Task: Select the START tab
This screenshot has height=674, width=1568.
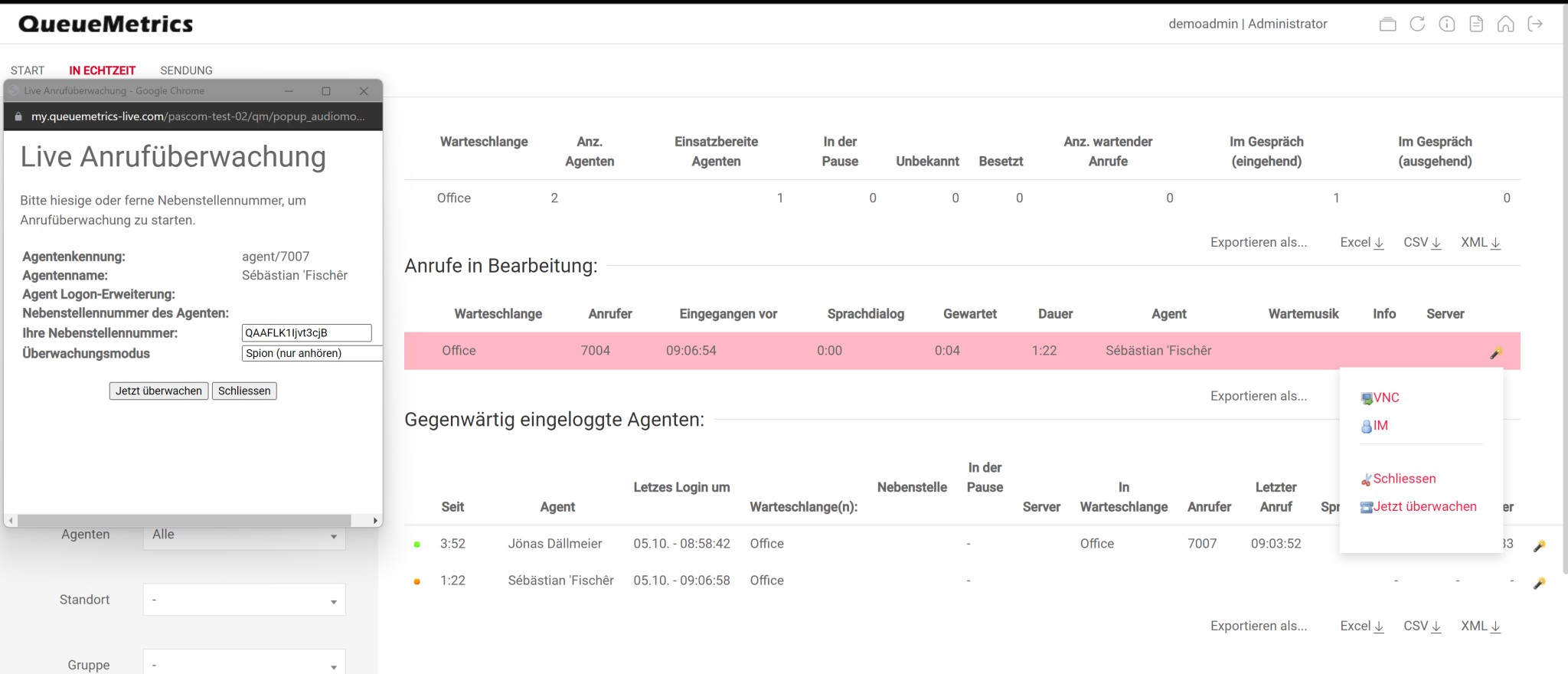Action: click(28, 70)
